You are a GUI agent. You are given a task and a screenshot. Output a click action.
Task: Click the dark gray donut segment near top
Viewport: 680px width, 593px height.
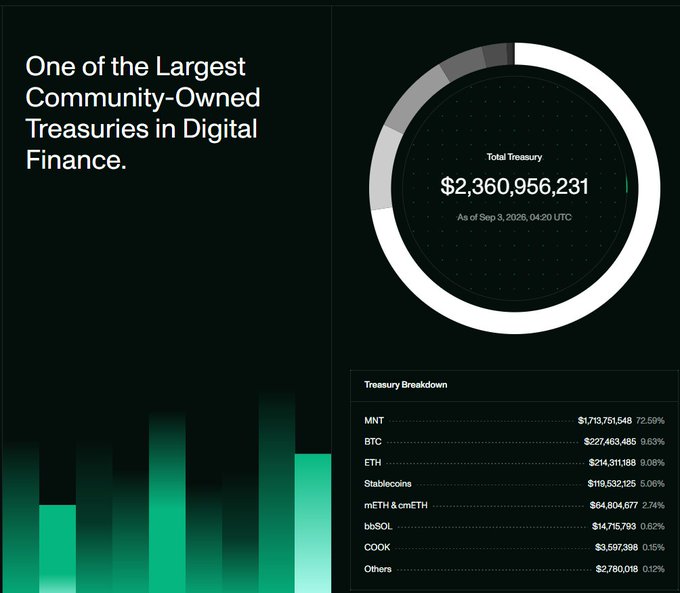click(494, 54)
